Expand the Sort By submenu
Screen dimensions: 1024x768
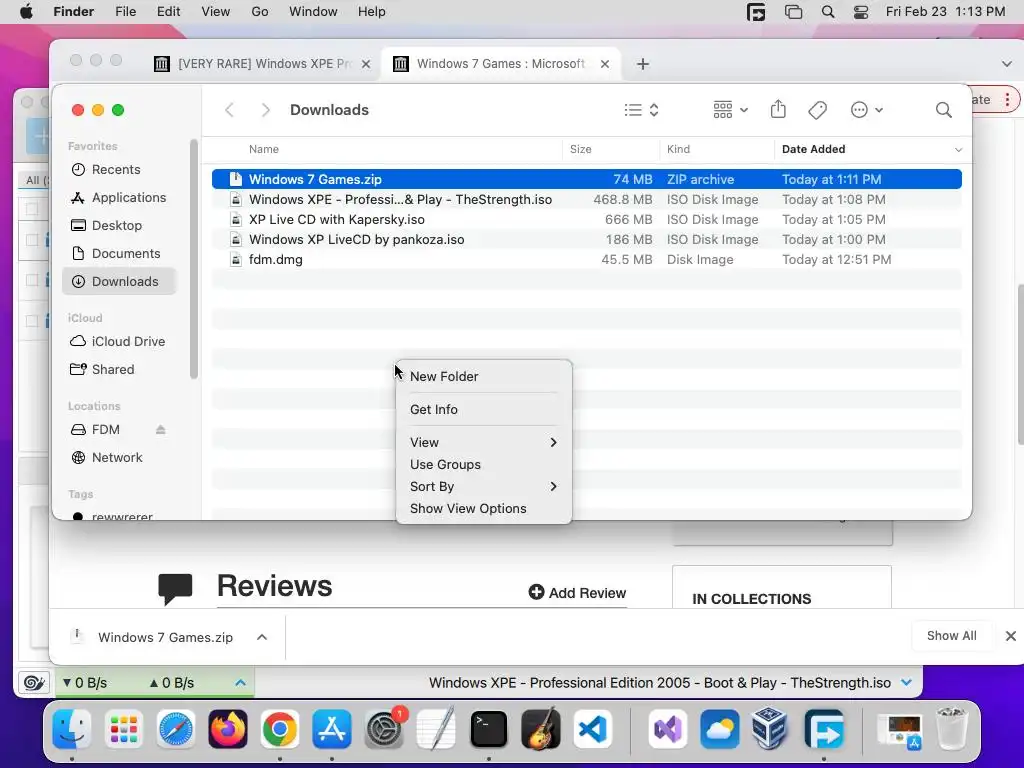(484, 487)
